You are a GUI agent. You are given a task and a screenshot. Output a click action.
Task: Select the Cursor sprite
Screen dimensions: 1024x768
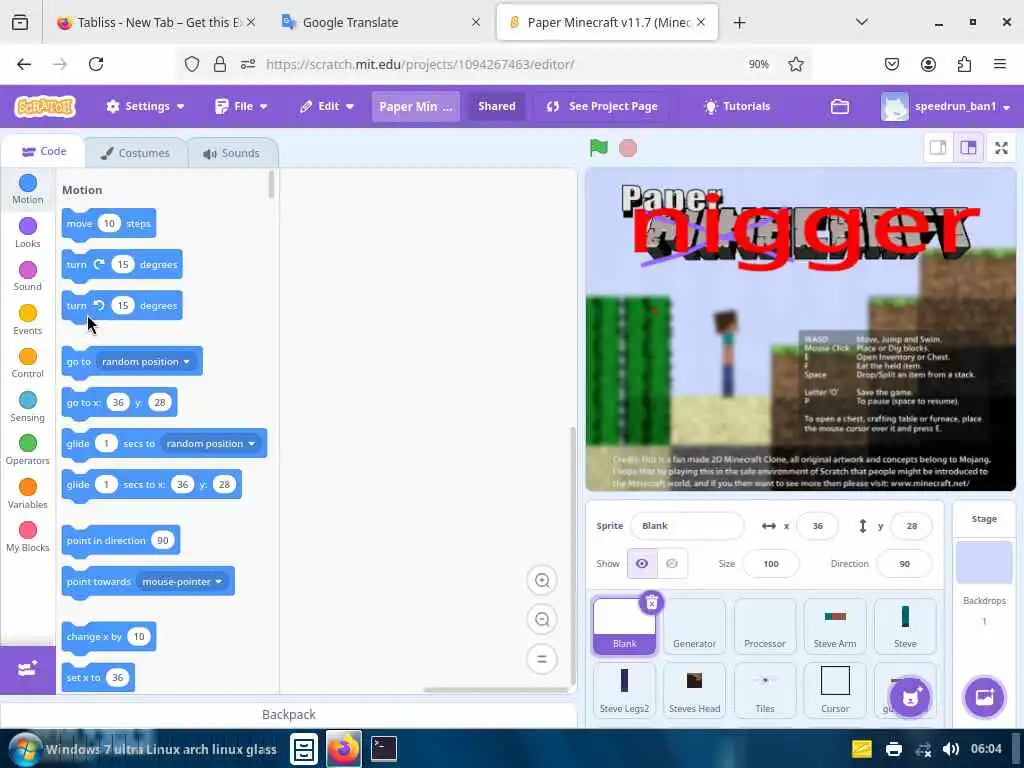coord(835,690)
